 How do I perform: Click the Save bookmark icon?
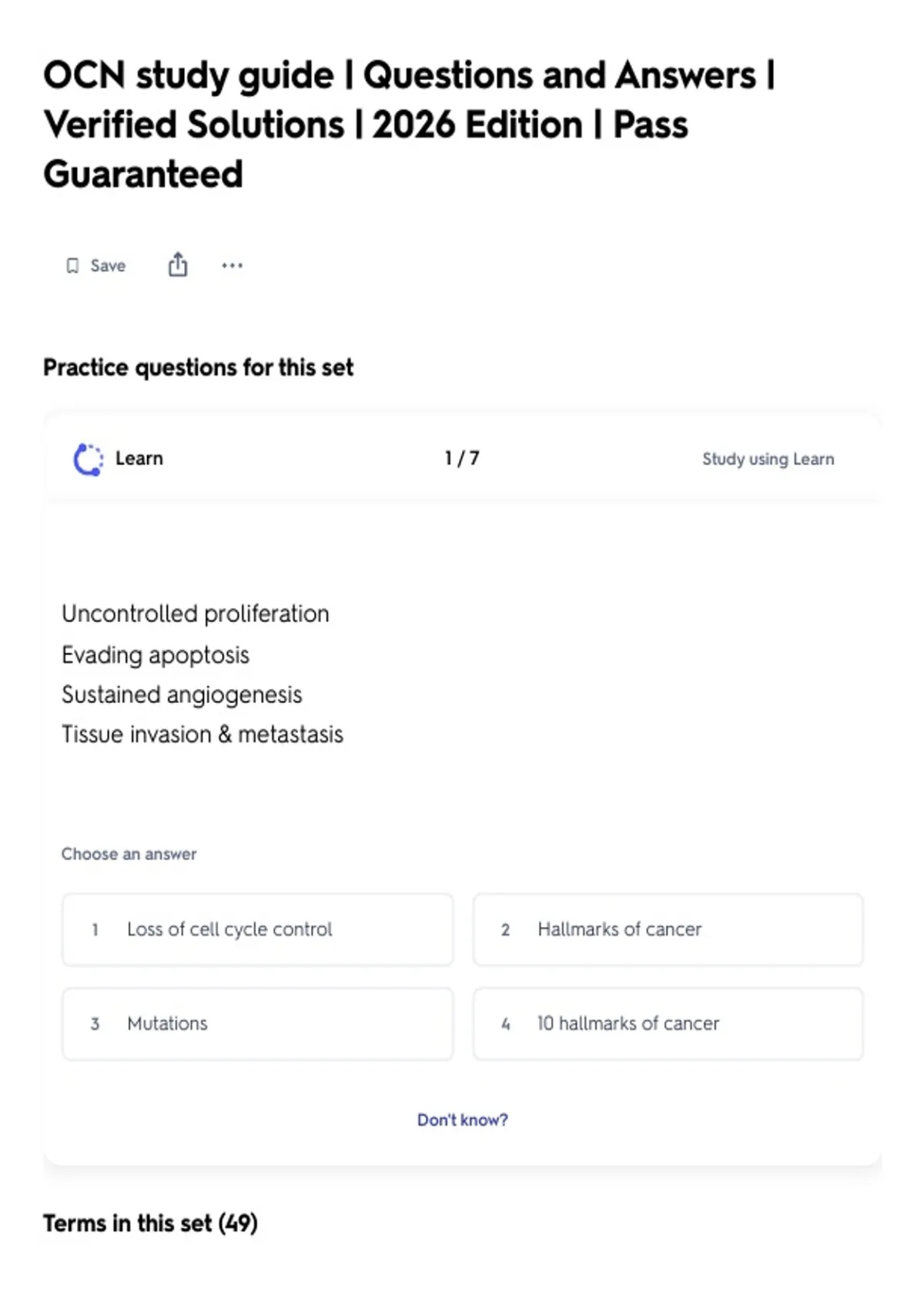pyautogui.click(x=72, y=266)
